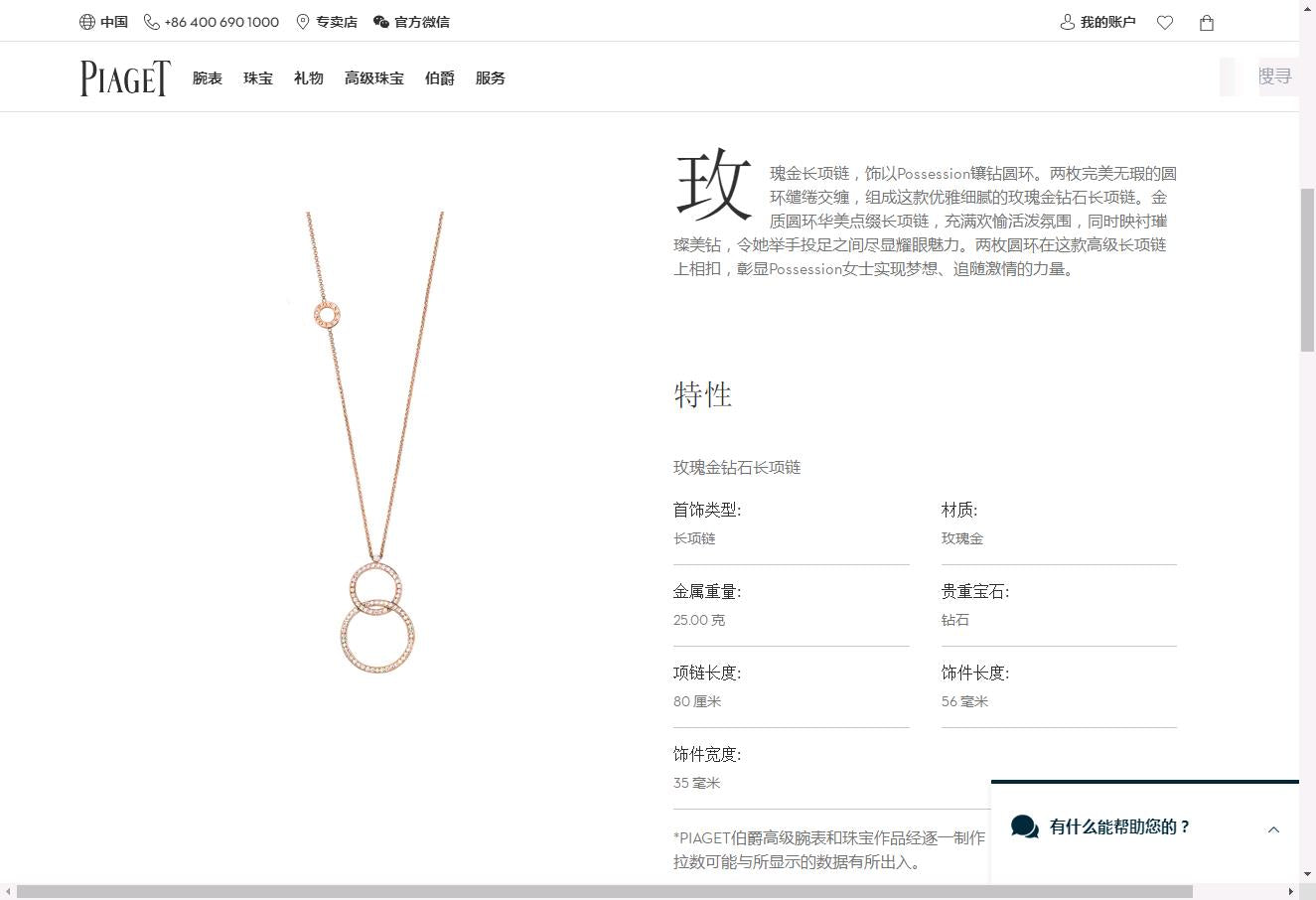Screen dimensions: 1316x900
Task: Expand the chat help chevron
Action: pos(1273,829)
